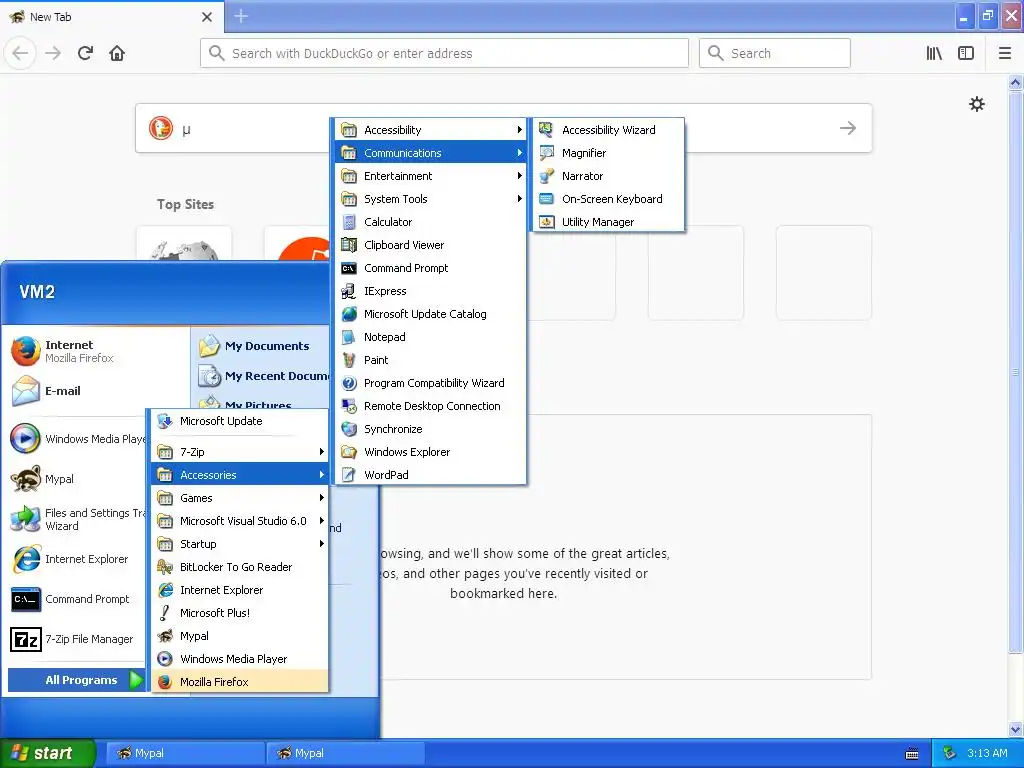This screenshot has height=768, width=1024.
Task: Start Narrator from Accessibility submenu
Action: [608, 176]
